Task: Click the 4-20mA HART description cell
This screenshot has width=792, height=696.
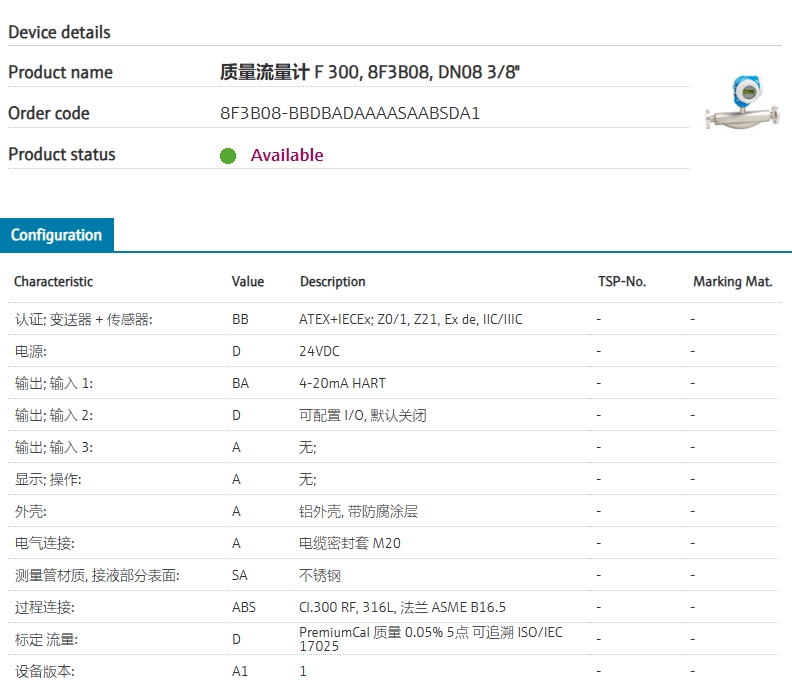Action: coord(342,383)
